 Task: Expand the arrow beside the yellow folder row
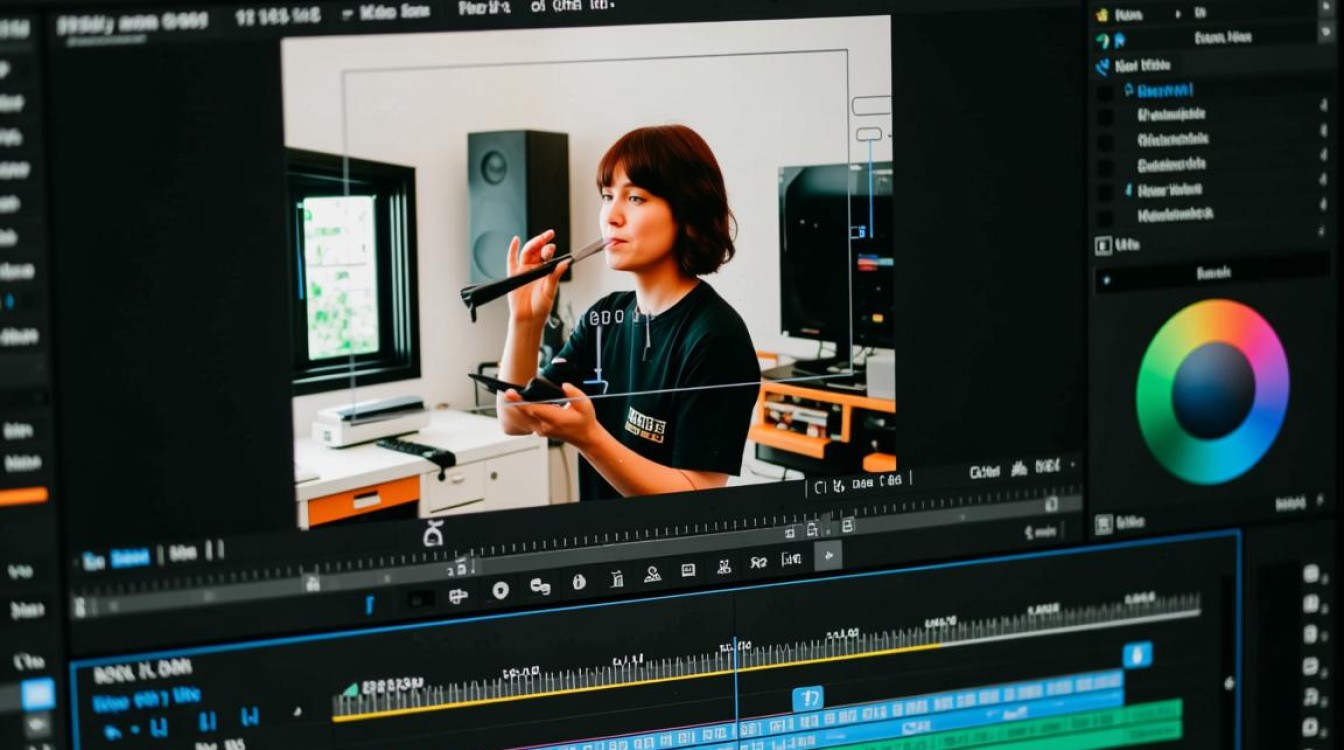(1177, 14)
